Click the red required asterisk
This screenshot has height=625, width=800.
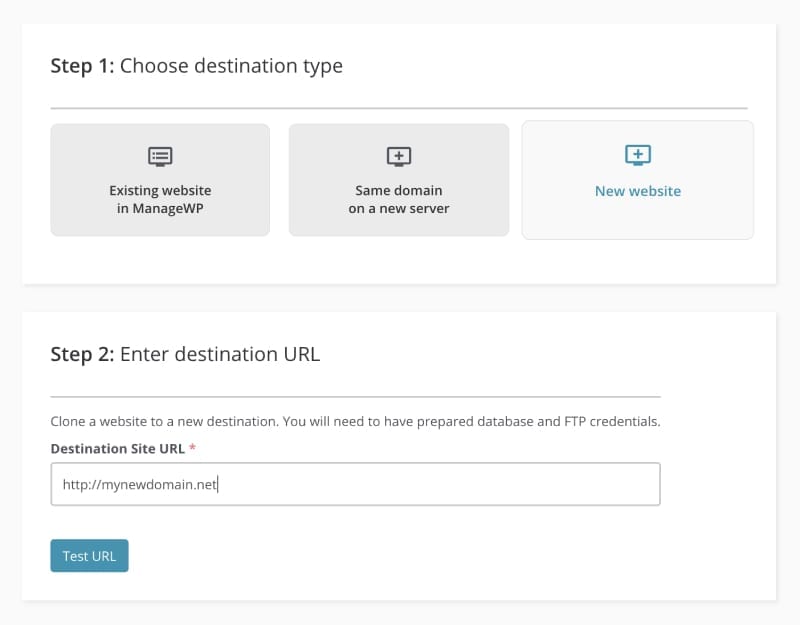[x=192, y=449]
